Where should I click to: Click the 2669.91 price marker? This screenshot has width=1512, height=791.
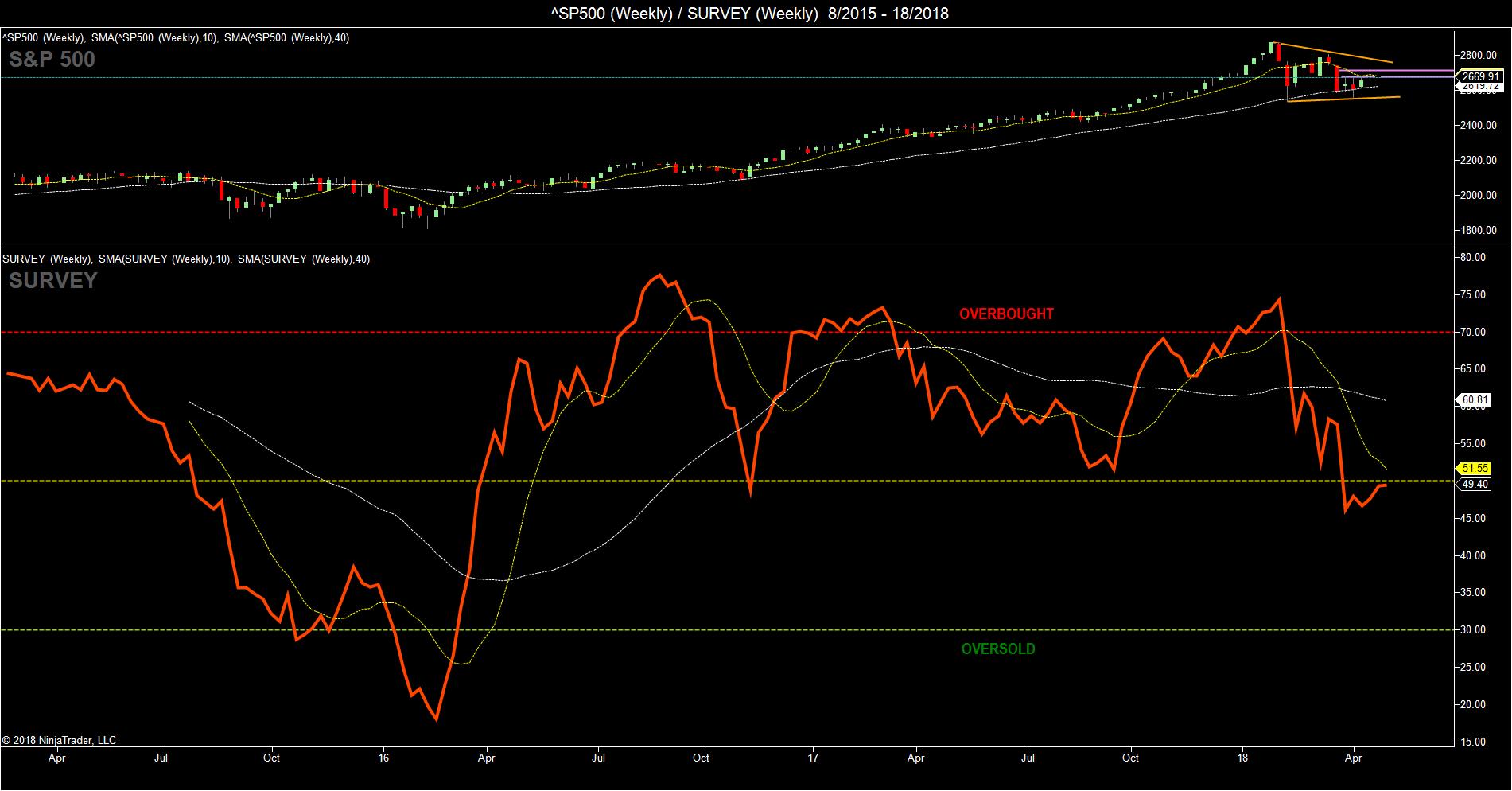tap(1480, 76)
